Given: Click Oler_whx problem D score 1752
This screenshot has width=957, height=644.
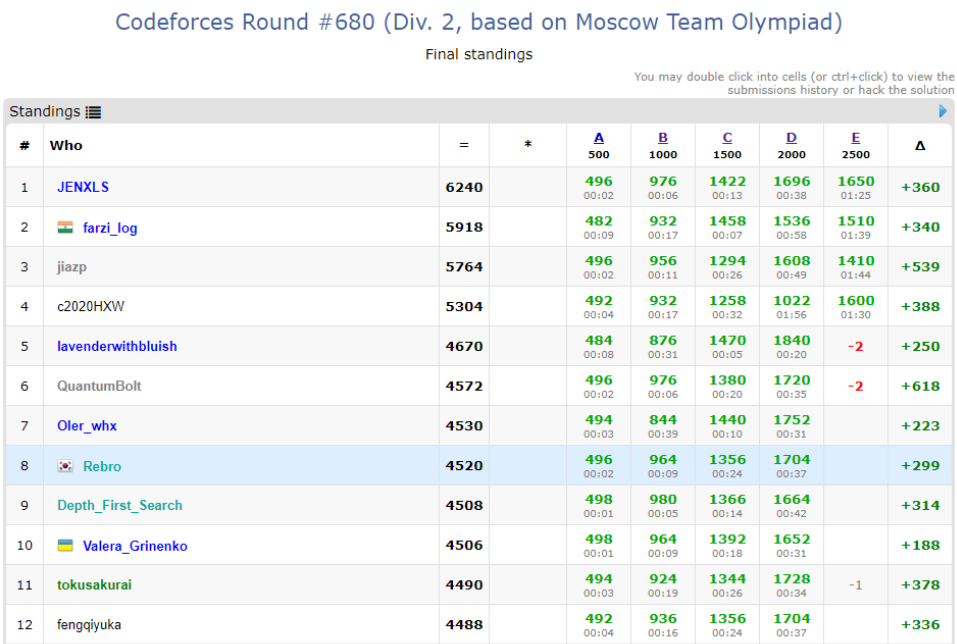Looking at the screenshot, I should 792,419.
